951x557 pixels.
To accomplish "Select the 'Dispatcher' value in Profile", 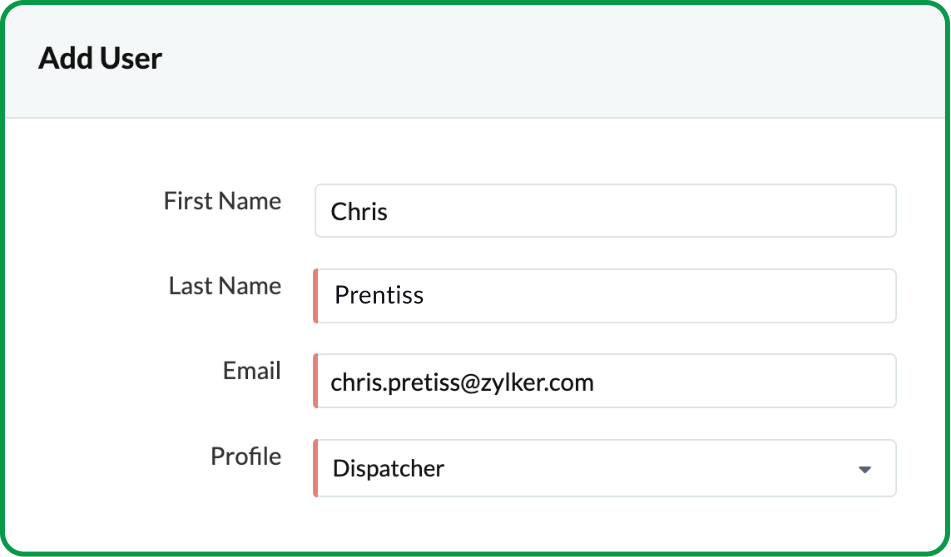I will pyautogui.click(x=389, y=468).
